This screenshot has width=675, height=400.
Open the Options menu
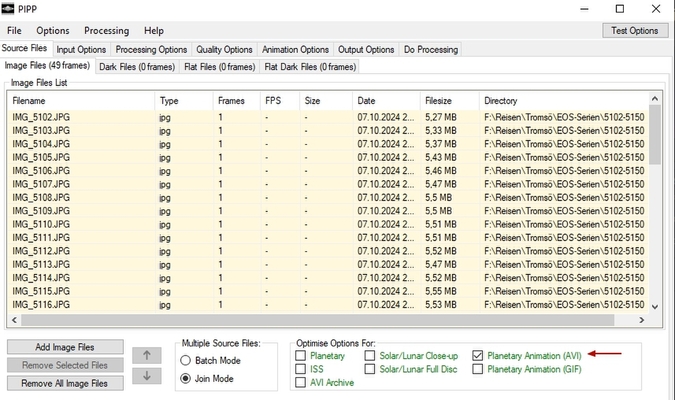(53, 31)
